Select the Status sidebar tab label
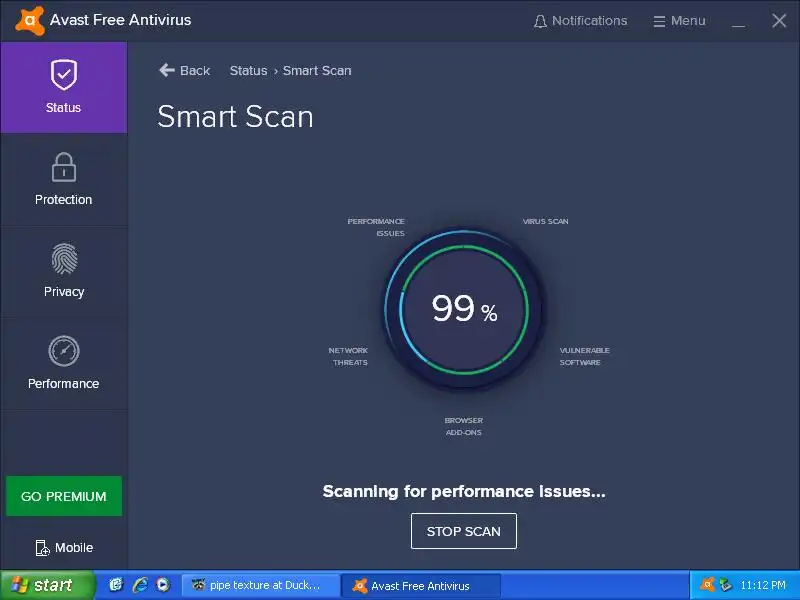Screen dimensions: 800x600 [63, 108]
